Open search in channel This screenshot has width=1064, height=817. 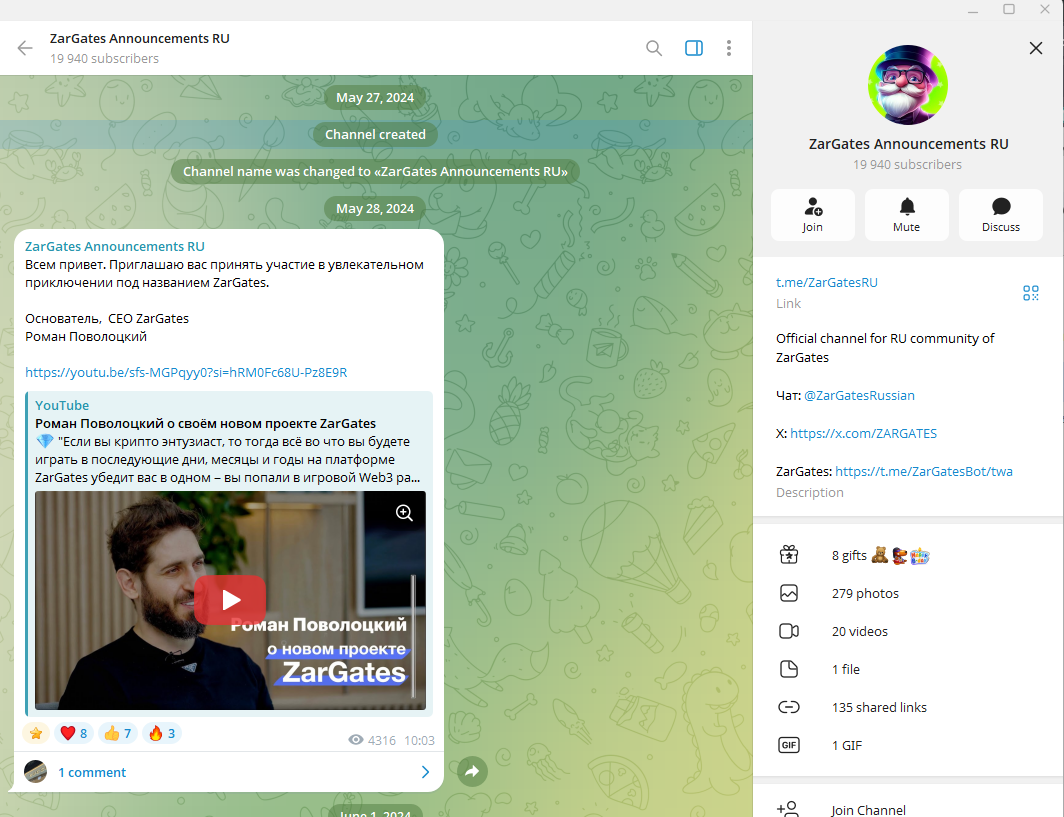click(654, 48)
